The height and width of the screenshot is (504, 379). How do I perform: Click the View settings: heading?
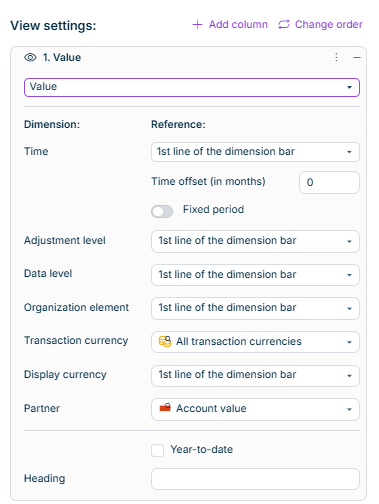[53, 26]
